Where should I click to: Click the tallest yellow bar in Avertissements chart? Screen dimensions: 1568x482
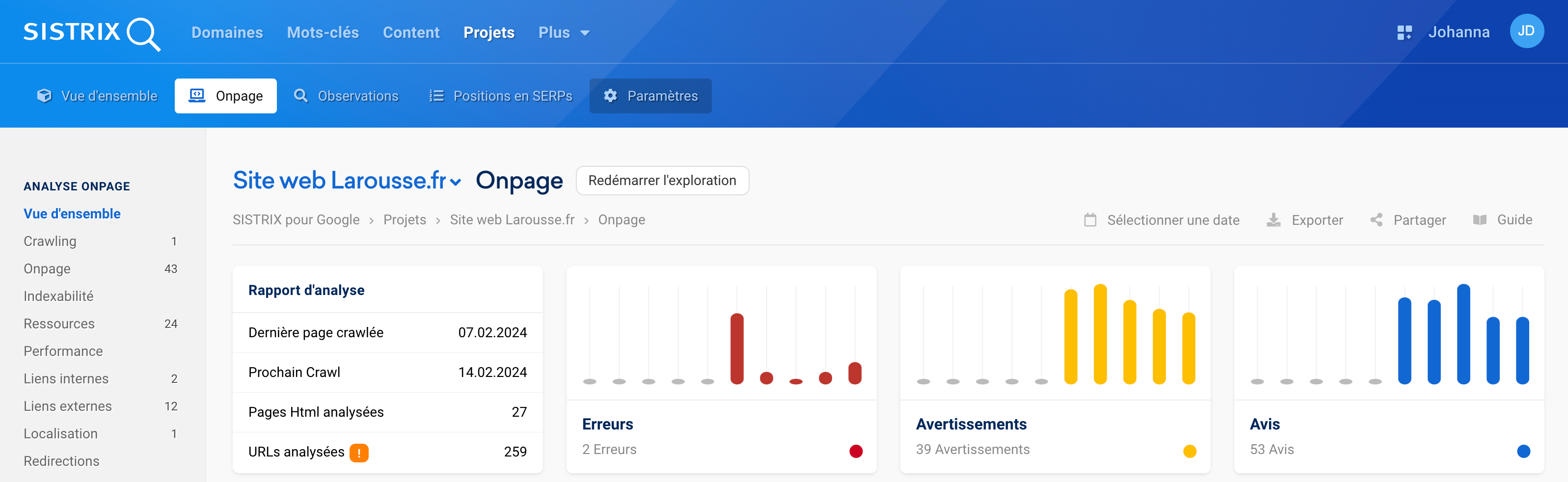[1100, 334]
